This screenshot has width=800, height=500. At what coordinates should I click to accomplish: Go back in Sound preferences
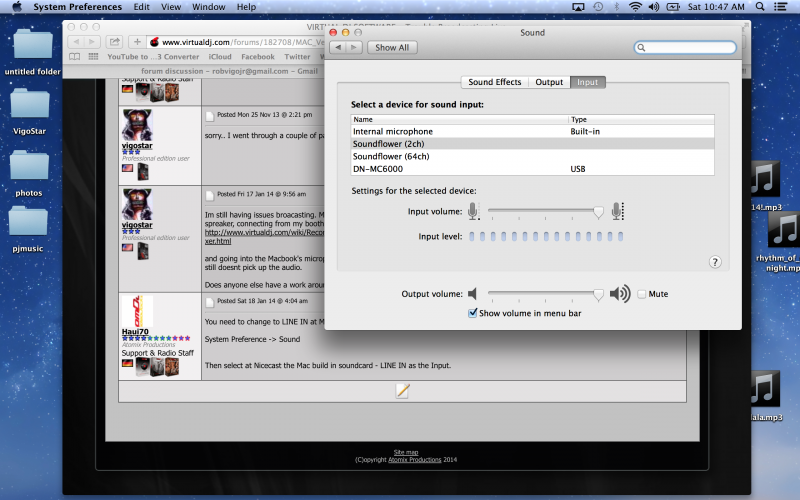(338, 47)
